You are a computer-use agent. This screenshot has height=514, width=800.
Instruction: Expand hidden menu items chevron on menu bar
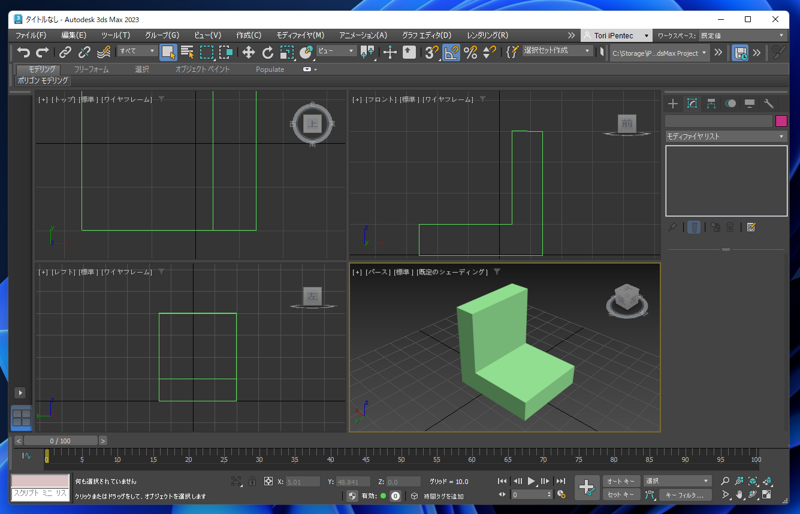coord(571,35)
